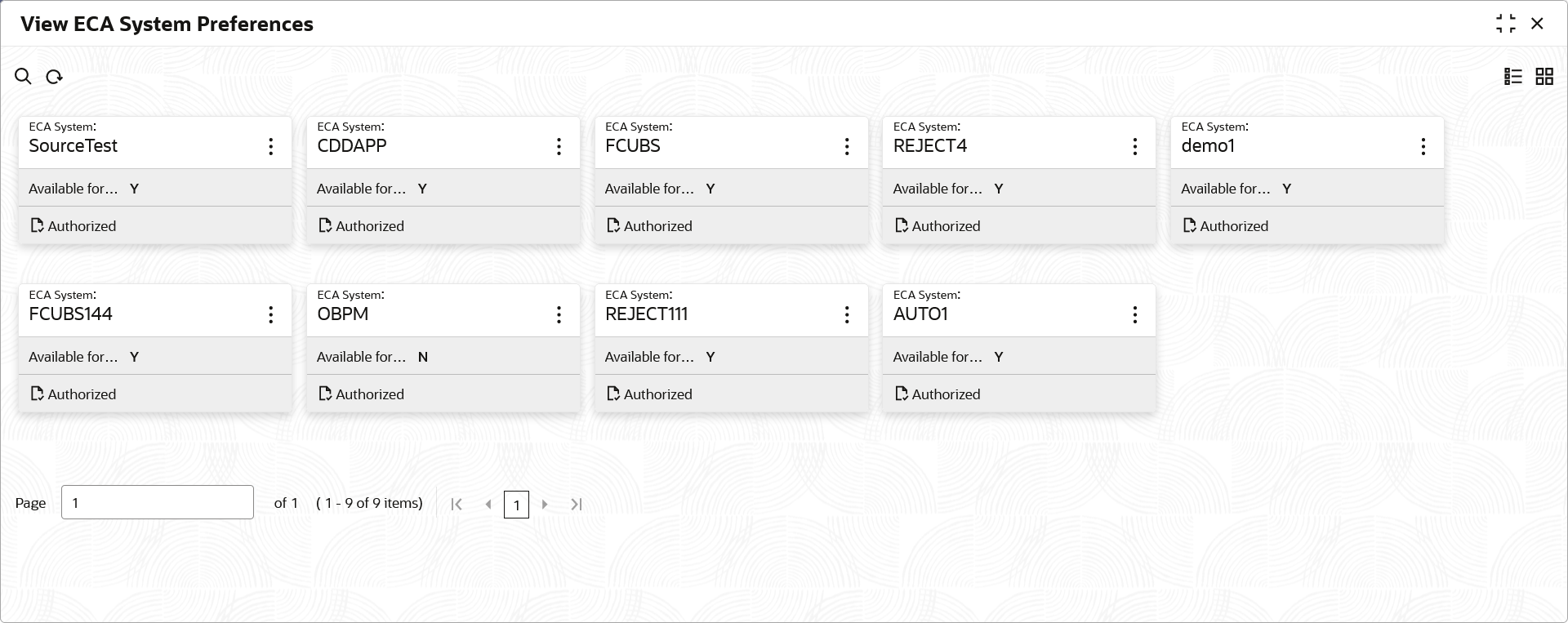Open the SourceTest card options menu

[270, 147]
